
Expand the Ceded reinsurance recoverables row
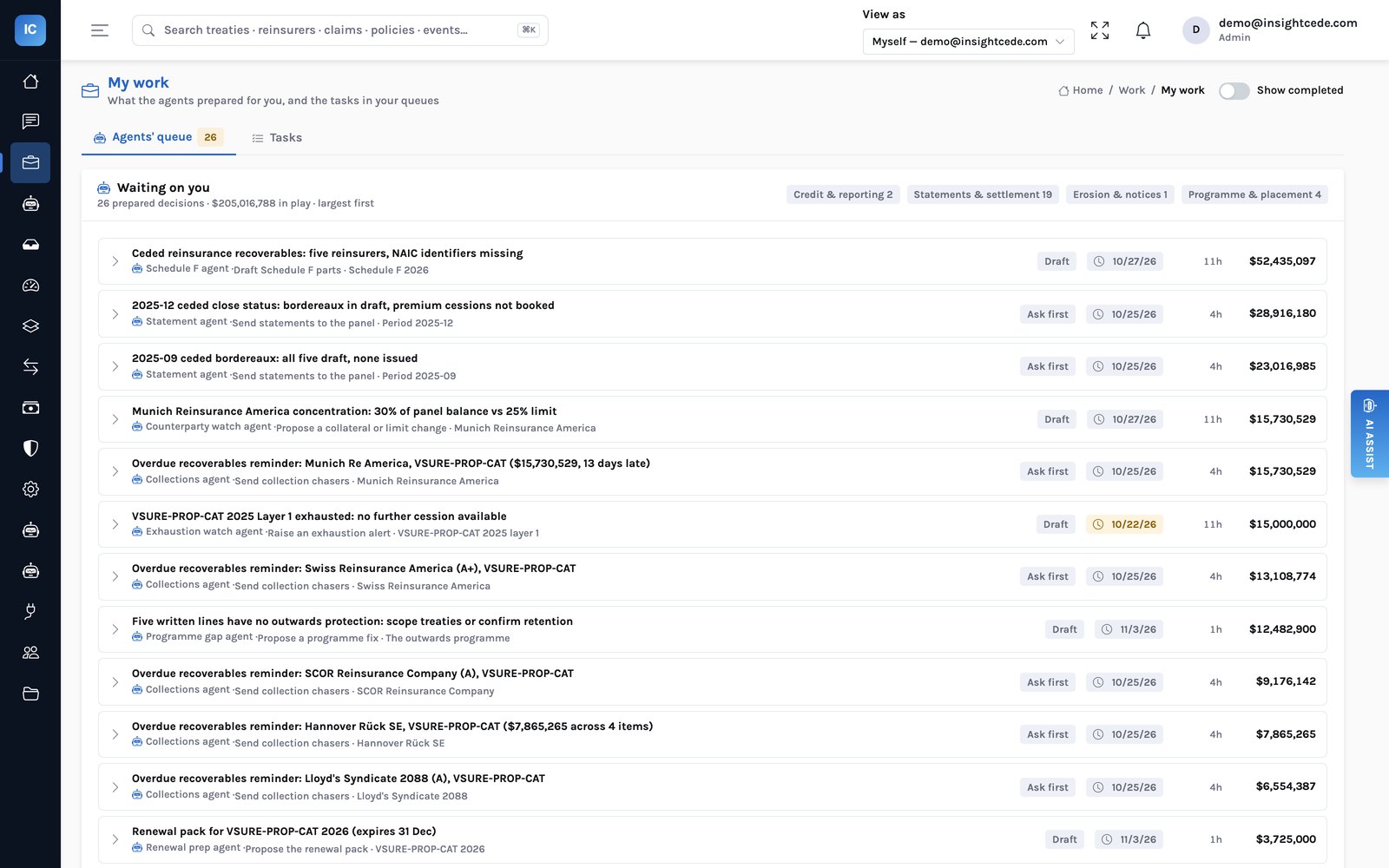pyautogui.click(x=115, y=261)
